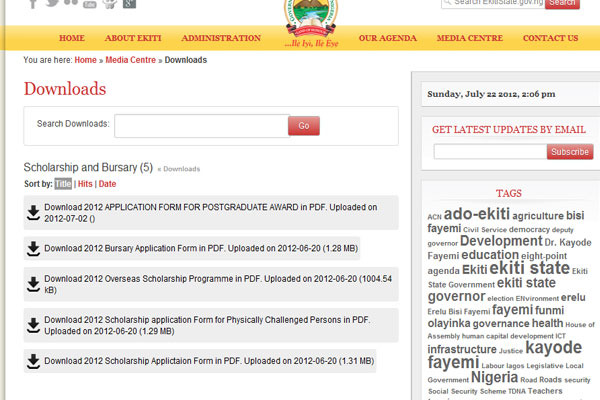Sort downloads by Hits
Screen dimensions: 600x400
coord(85,184)
